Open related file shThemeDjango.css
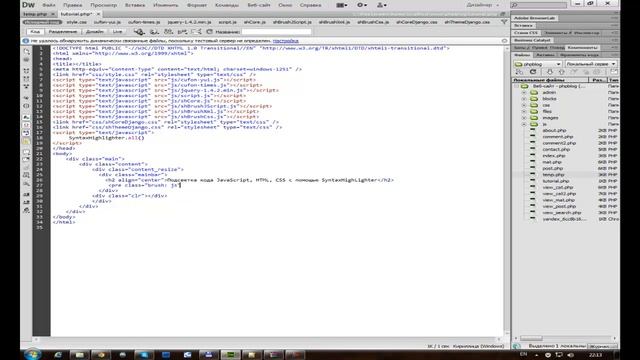The width and height of the screenshot is (640, 360). [x=467, y=22]
